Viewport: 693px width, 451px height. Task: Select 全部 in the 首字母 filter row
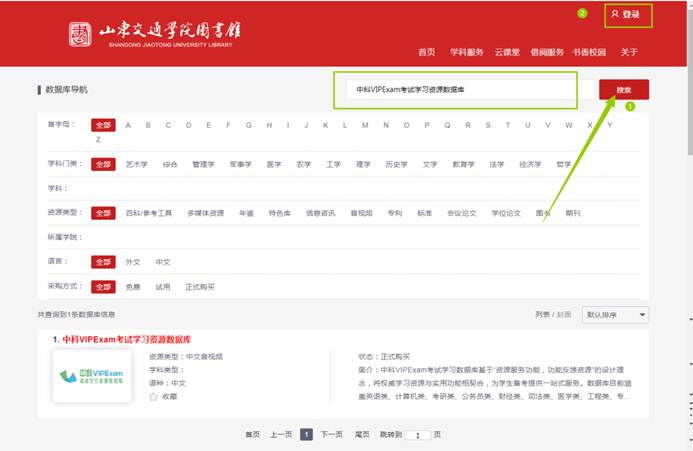[103, 125]
